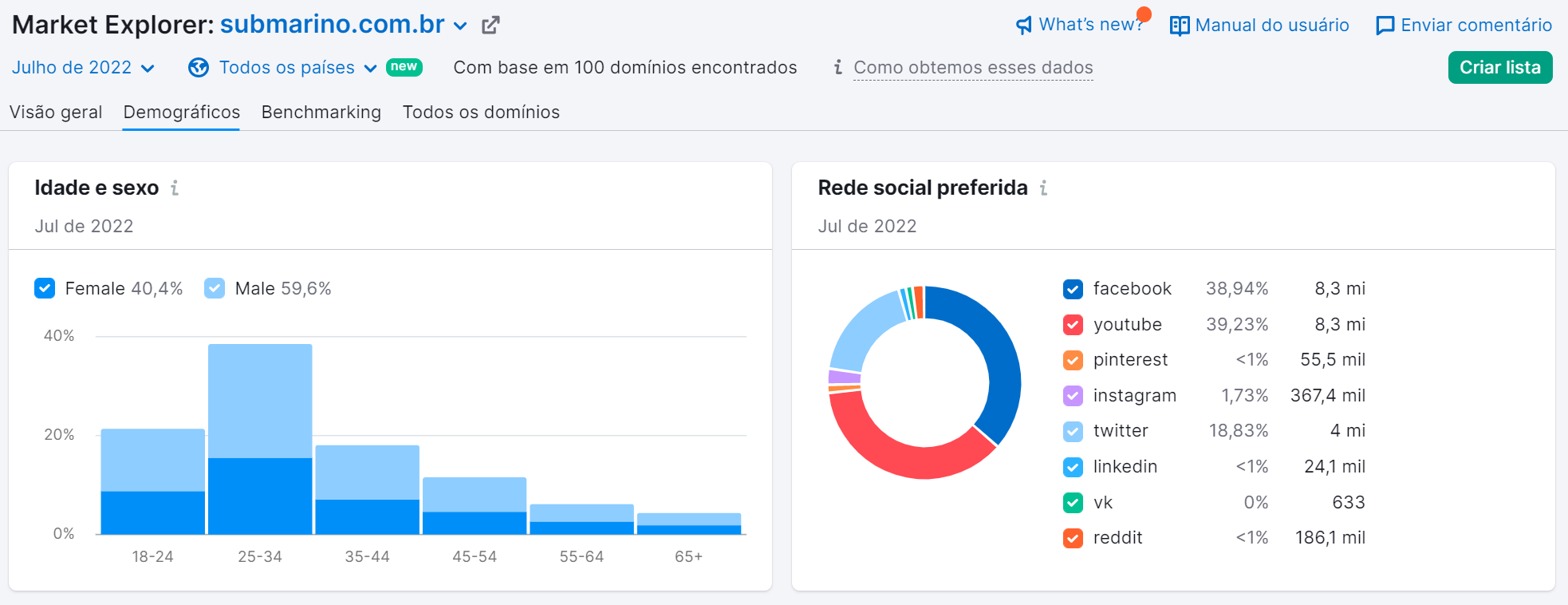The height and width of the screenshot is (605, 1568).
Task: Toggle the twitter checkbox
Action: point(1073,431)
